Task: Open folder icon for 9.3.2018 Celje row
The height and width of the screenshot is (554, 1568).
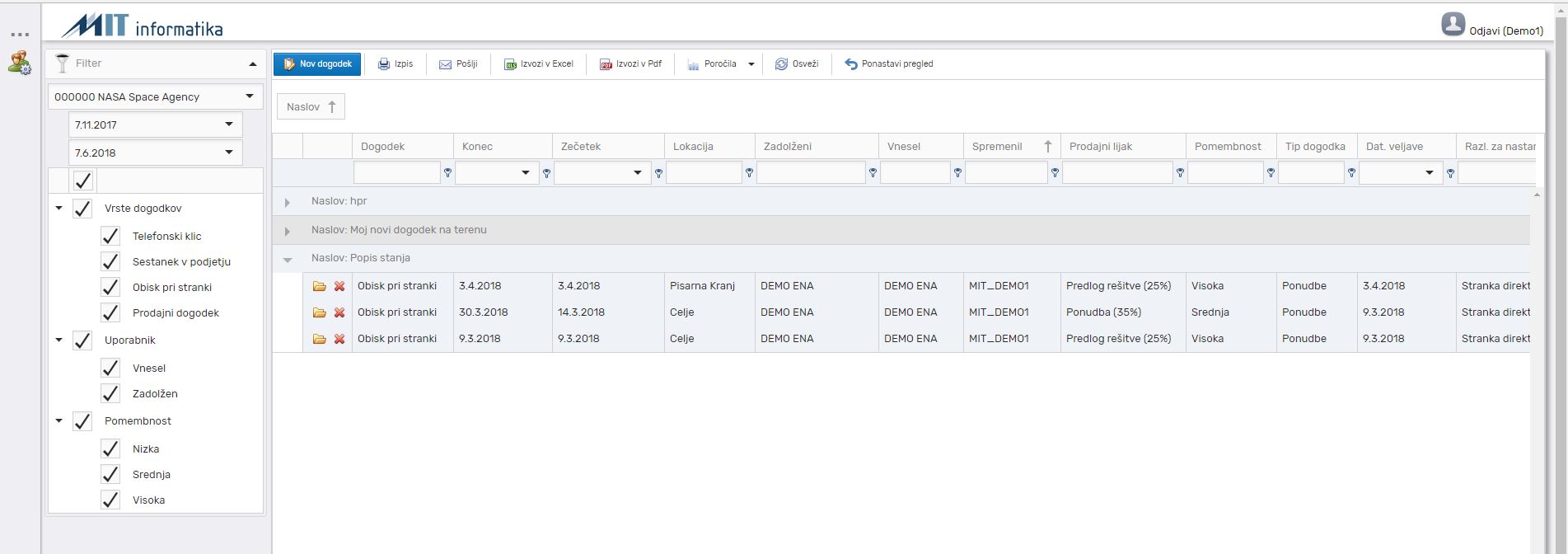Action: point(320,339)
